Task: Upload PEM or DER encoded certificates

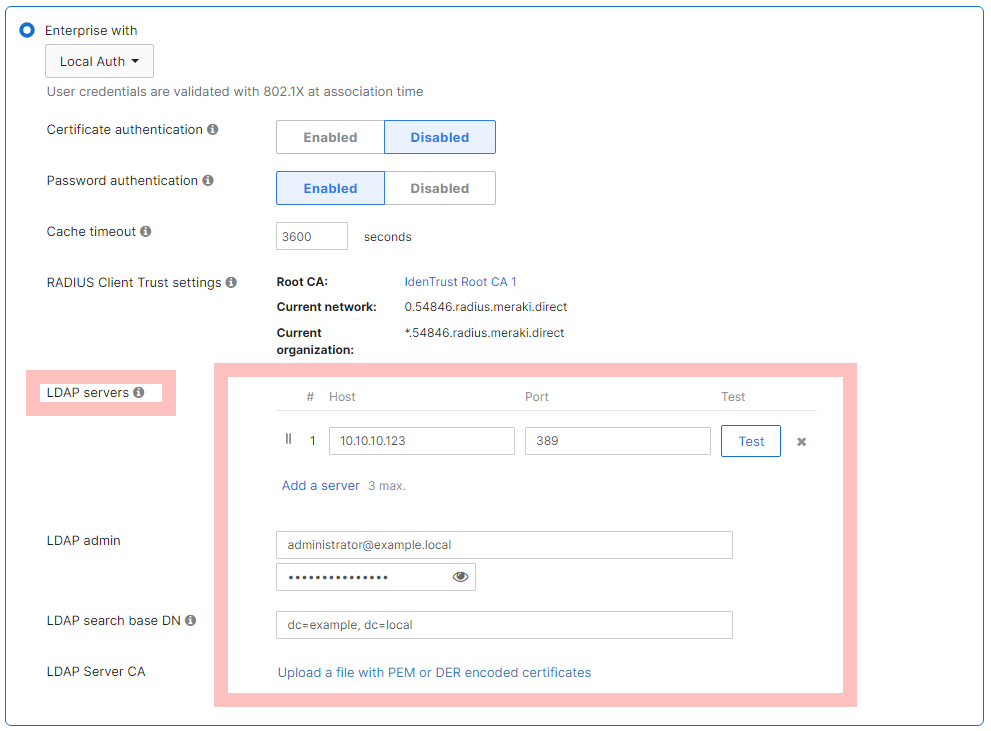Action: [433, 672]
